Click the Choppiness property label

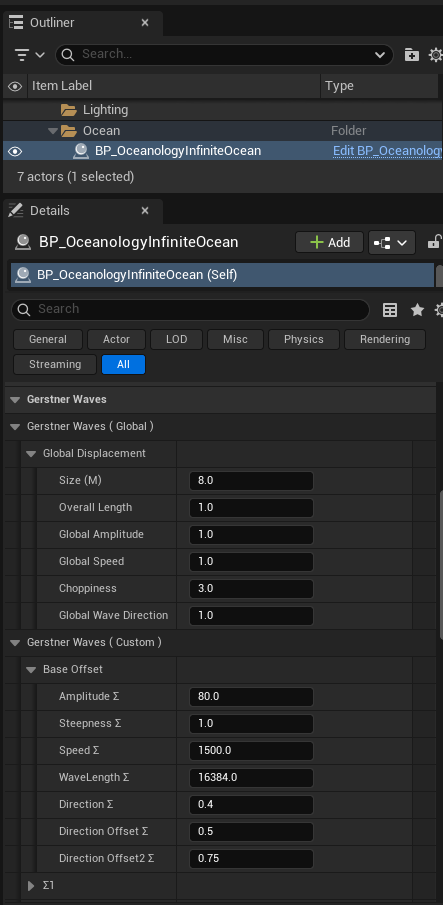88,589
